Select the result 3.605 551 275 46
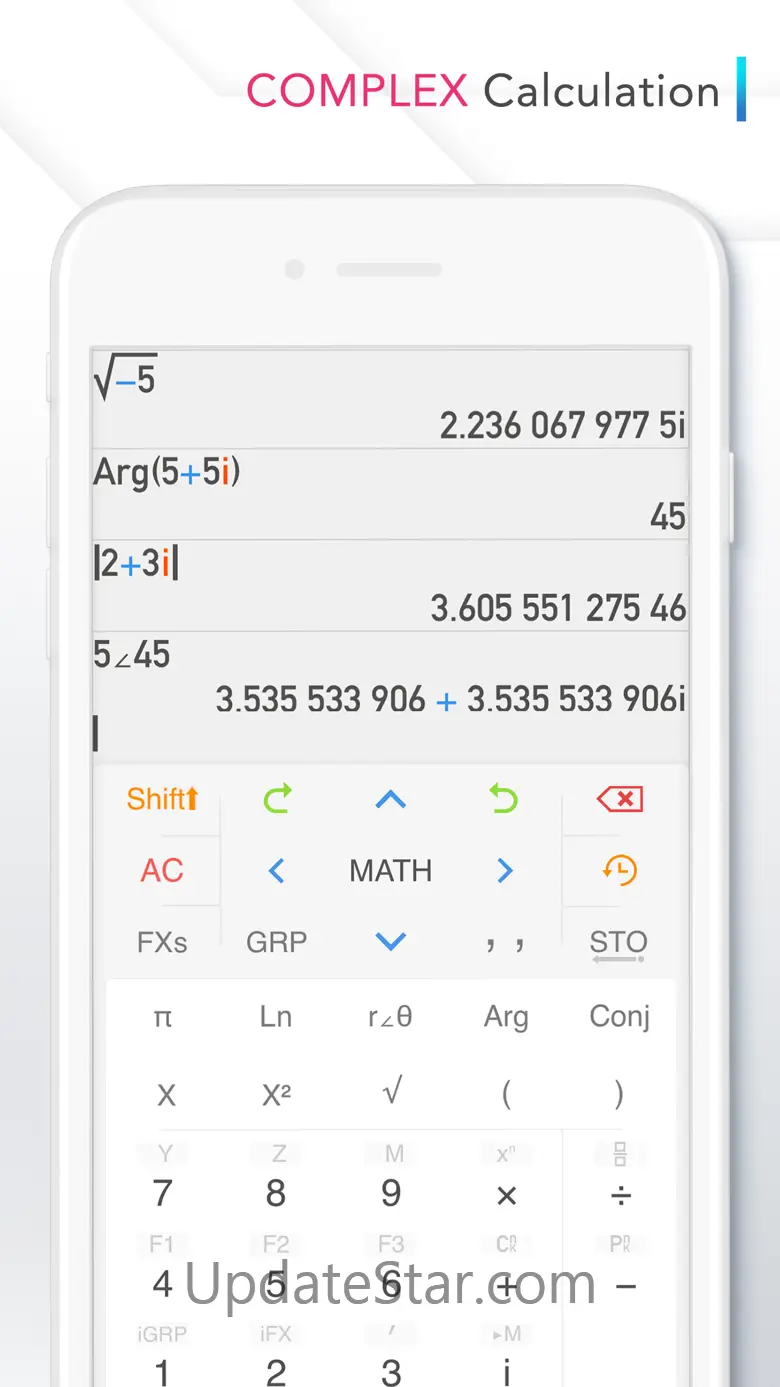The image size is (780, 1387). click(559, 608)
